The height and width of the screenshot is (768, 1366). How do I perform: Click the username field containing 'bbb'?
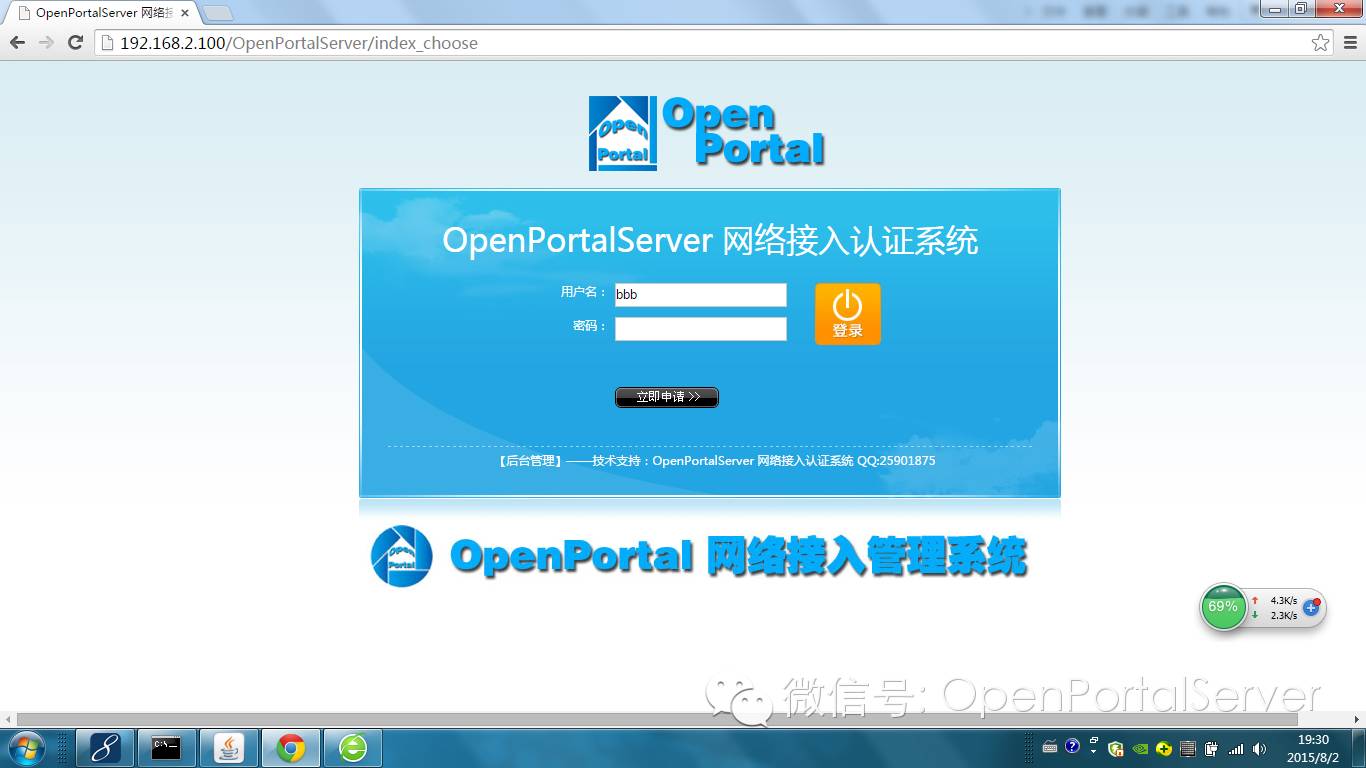(700, 294)
